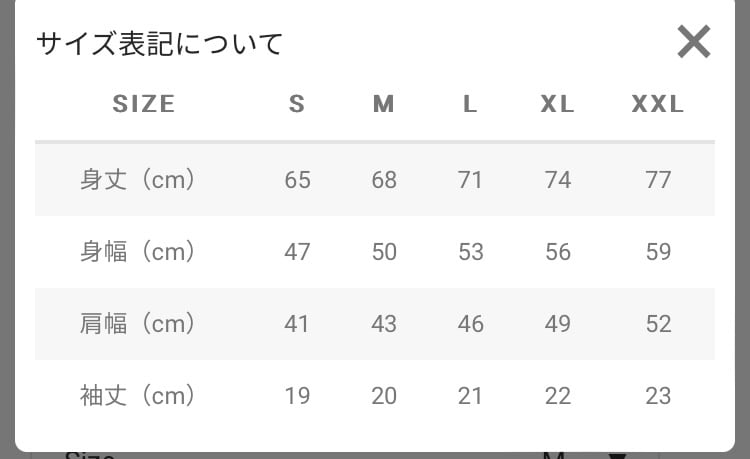Select the SIZE column header
The width and height of the screenshot is (750, 459).
[x=144, y=104]
